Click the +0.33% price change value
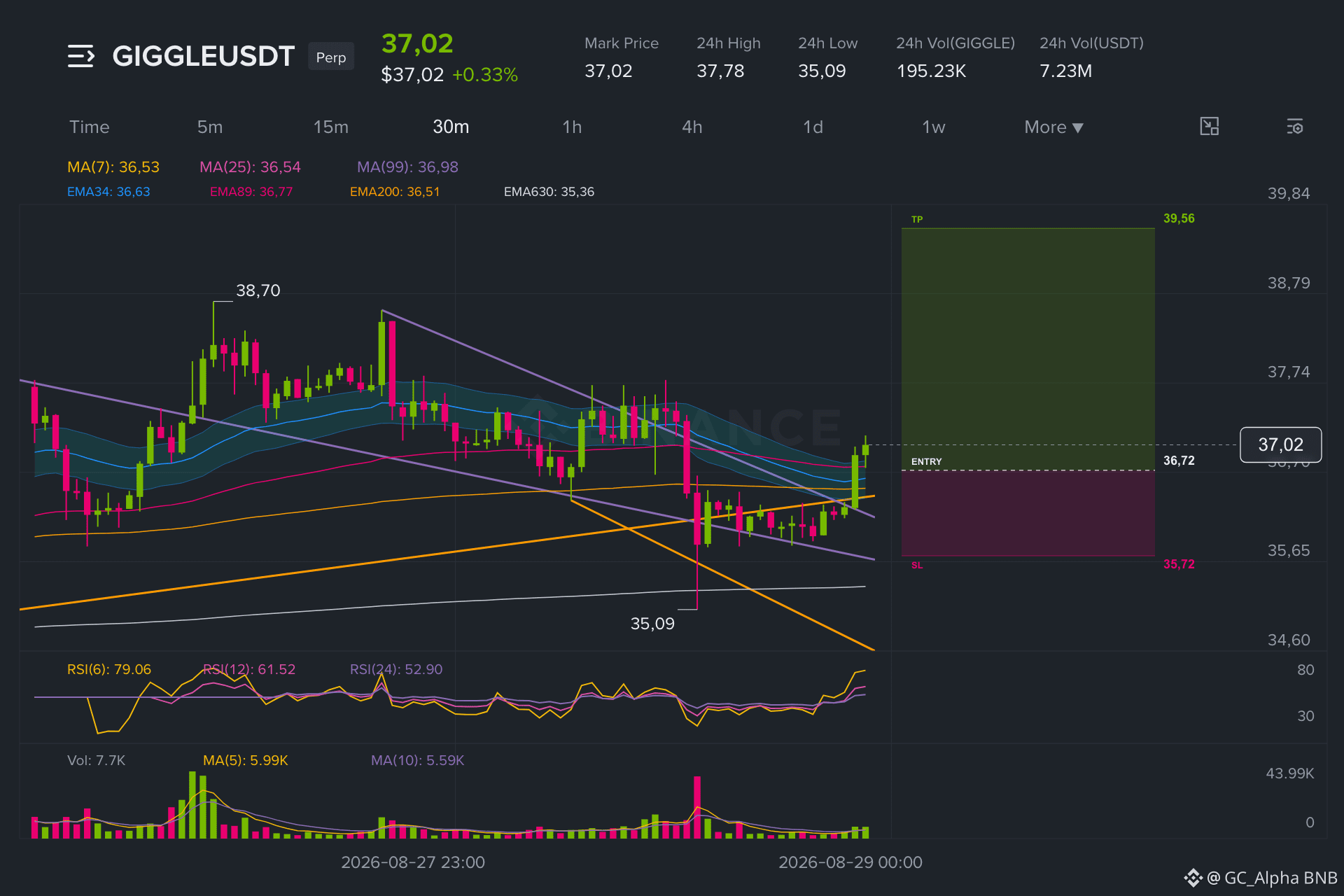 (485, 75)
